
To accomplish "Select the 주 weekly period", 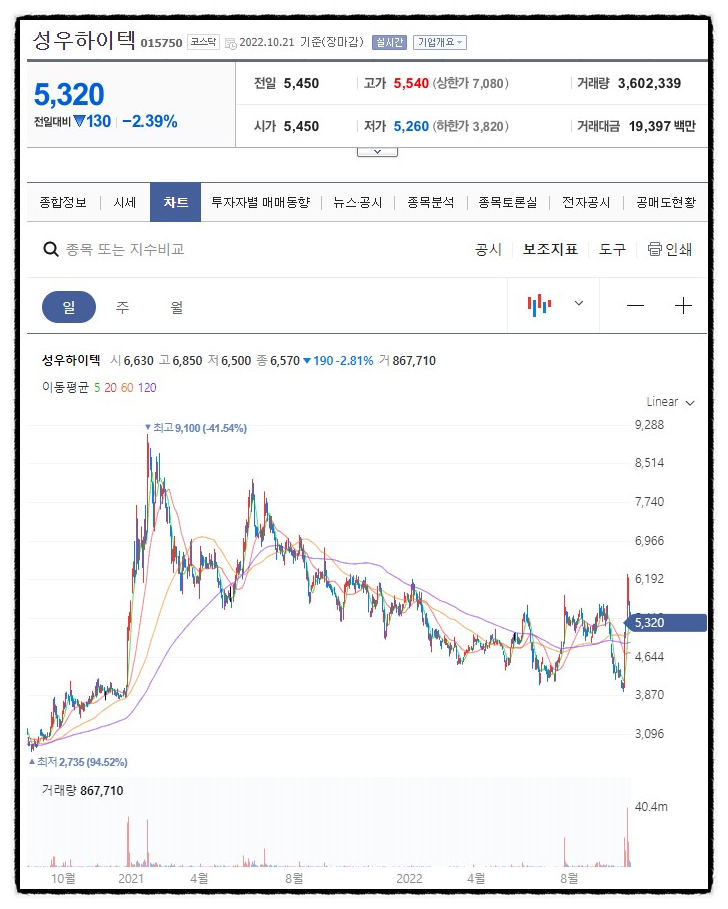I will [122, 307].
